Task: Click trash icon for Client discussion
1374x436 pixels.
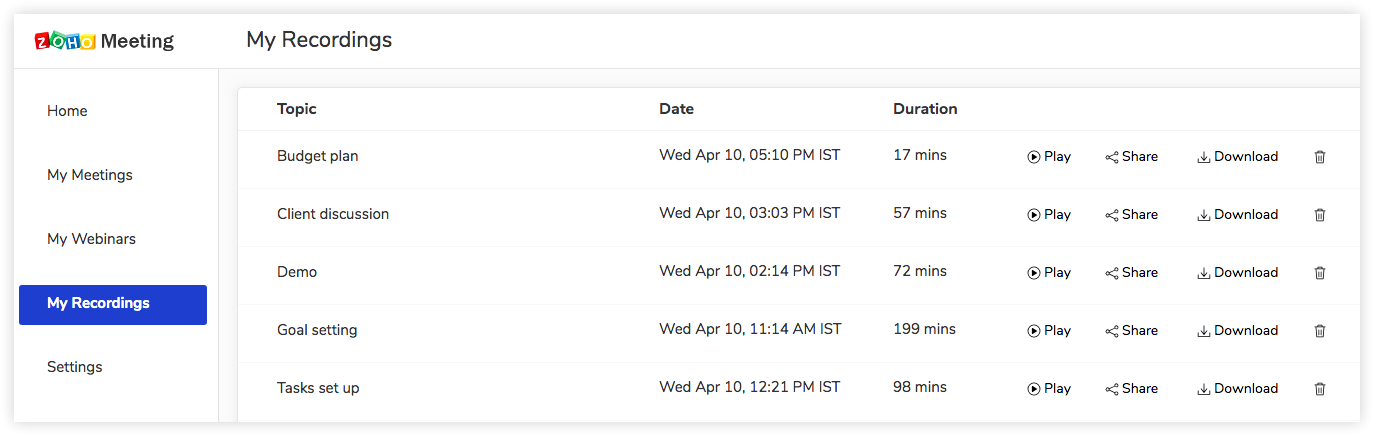Action: click(1319, 215)
